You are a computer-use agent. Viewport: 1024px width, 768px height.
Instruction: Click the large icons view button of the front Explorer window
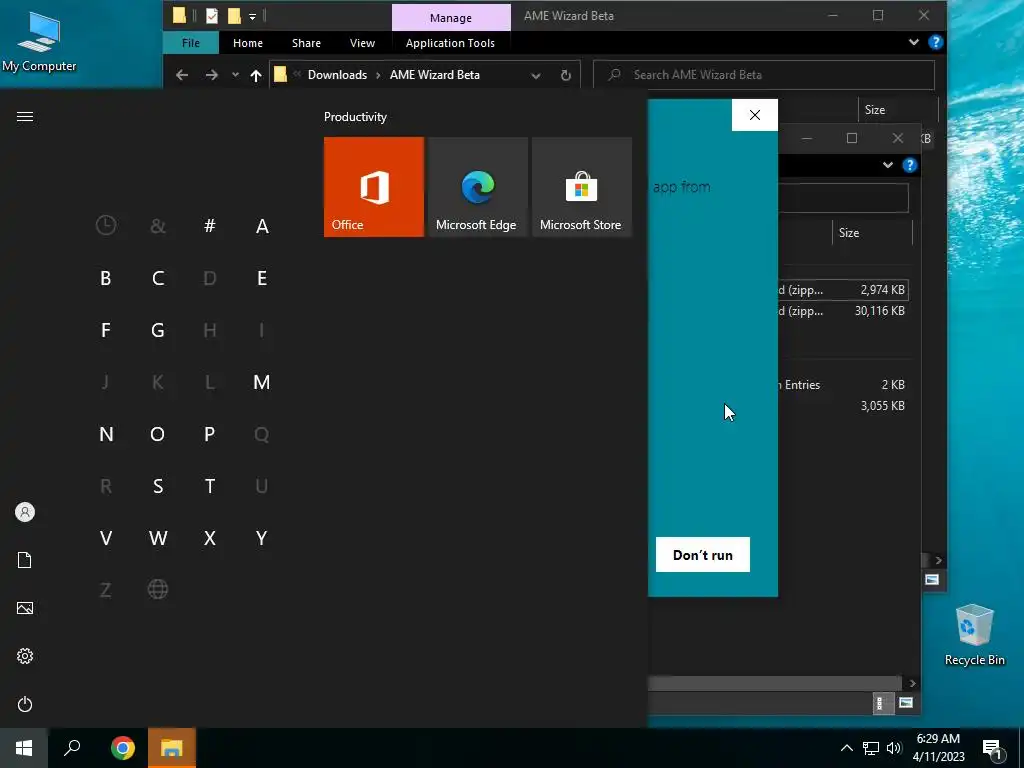tap(905, 703)
